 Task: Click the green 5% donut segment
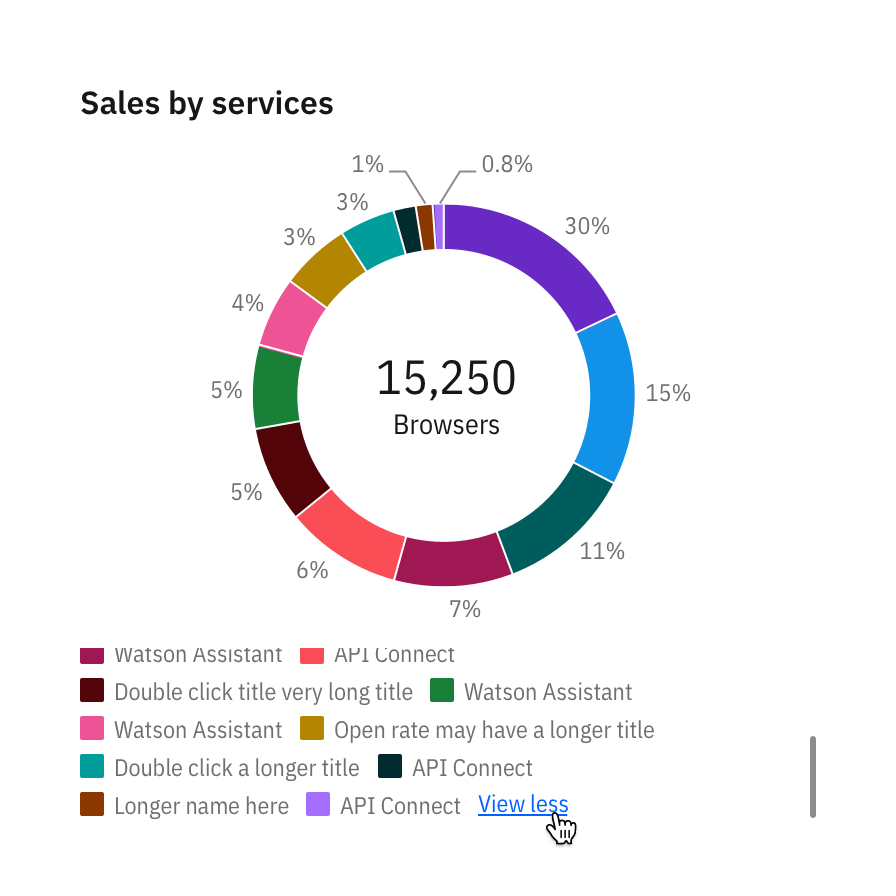276,389
